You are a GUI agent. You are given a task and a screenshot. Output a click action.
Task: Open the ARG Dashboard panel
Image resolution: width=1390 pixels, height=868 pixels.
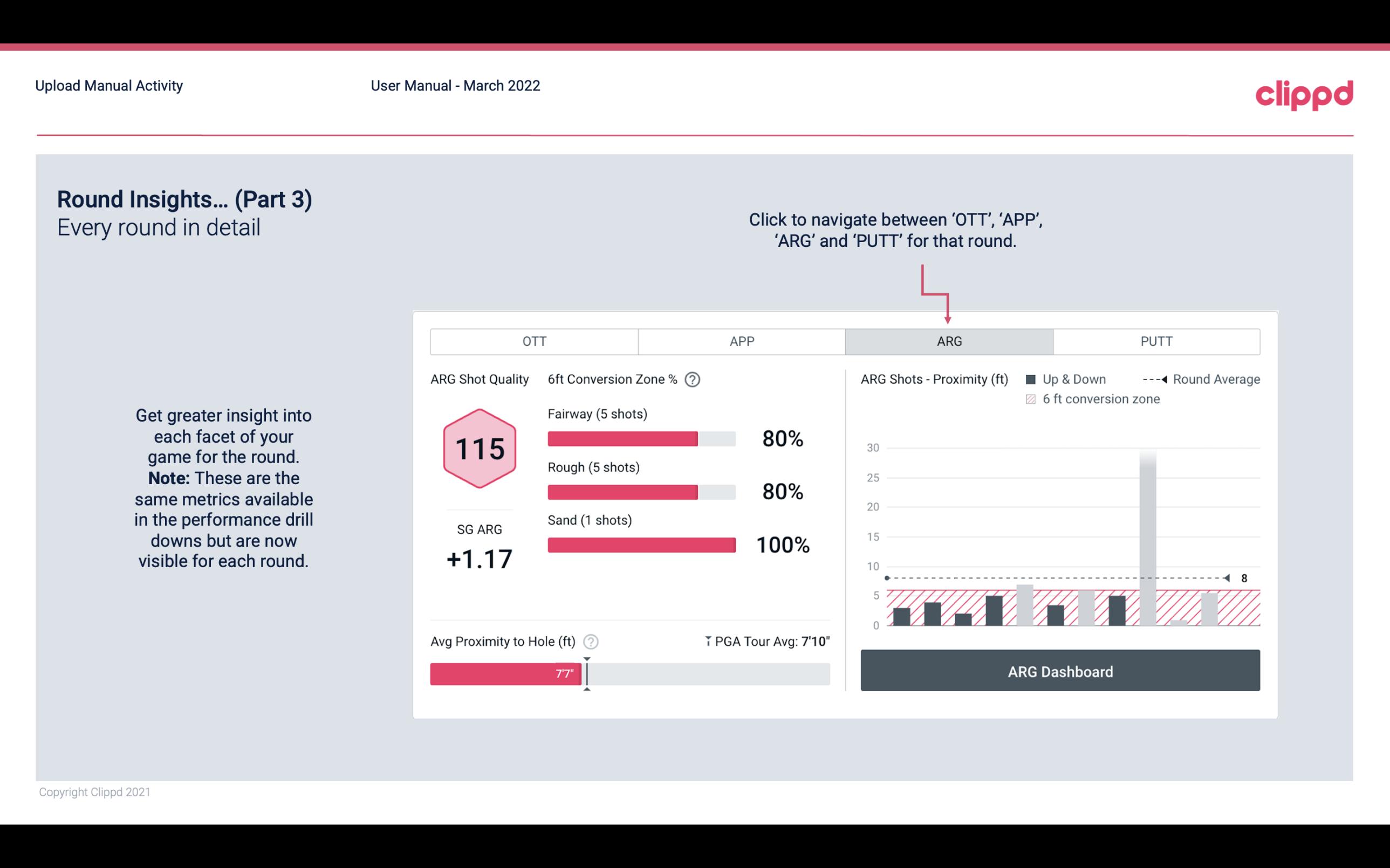click(x=1060, y=670)
